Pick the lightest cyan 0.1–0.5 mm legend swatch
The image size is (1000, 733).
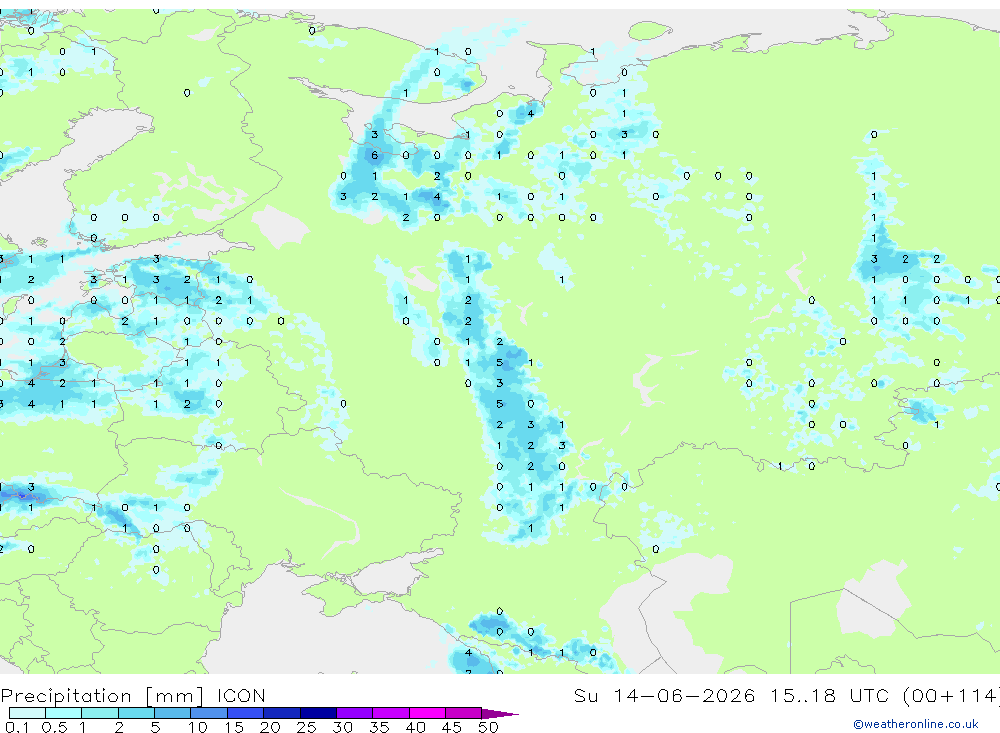click(27, 713)
